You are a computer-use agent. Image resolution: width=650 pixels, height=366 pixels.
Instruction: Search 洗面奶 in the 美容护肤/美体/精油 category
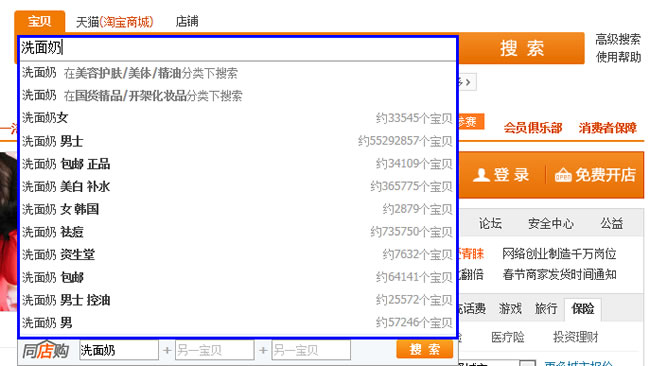tap(238, 73)
